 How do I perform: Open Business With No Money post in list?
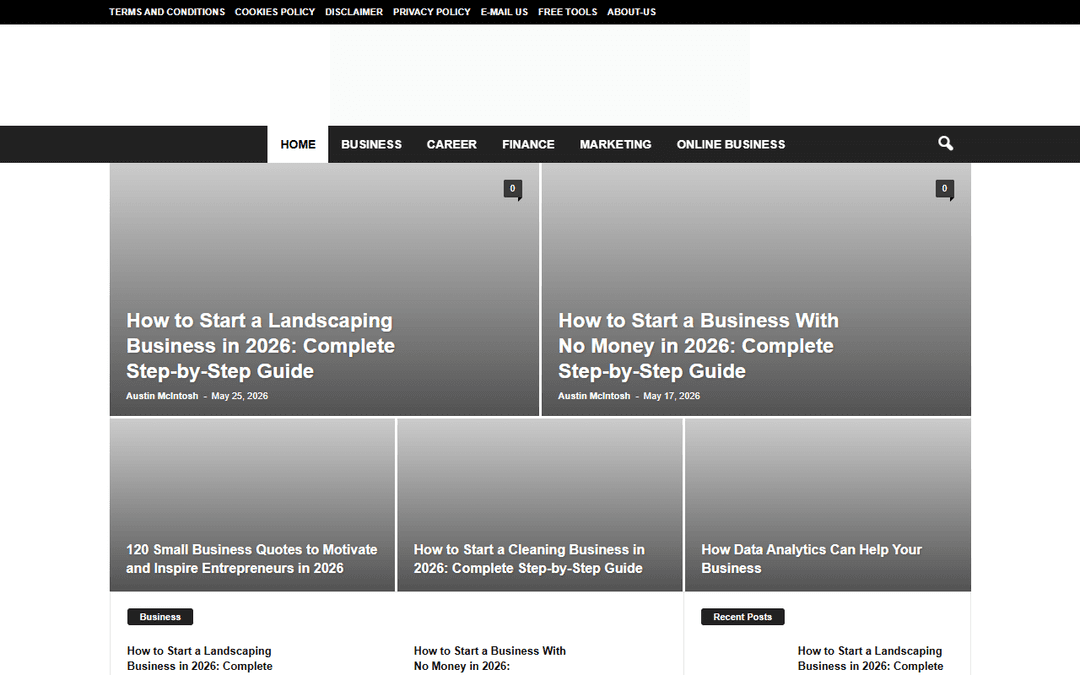point(490,658)
